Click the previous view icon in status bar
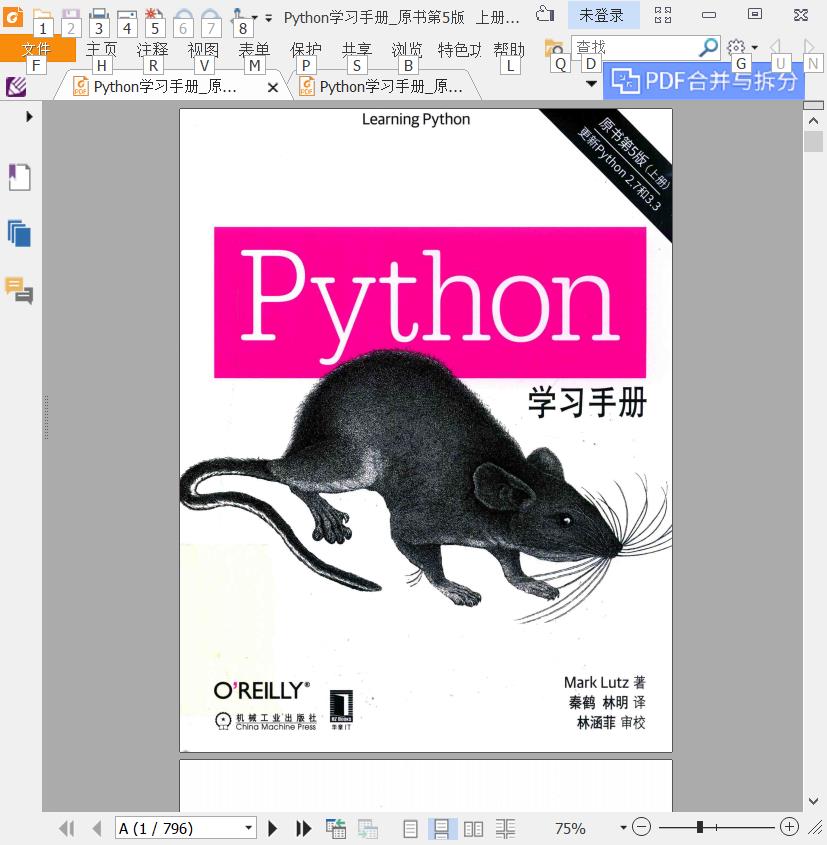827x845 pixels. pos(336,828)
